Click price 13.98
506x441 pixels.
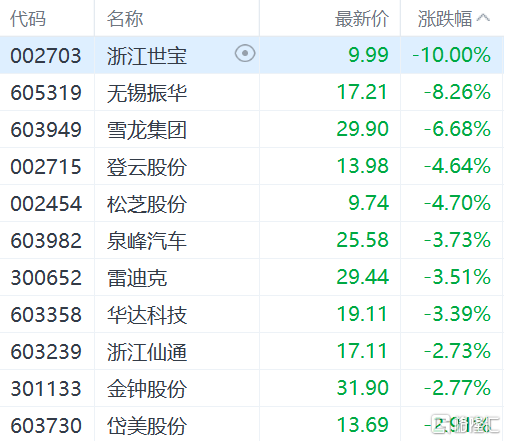pyautogui.click(x=362, y=166)
